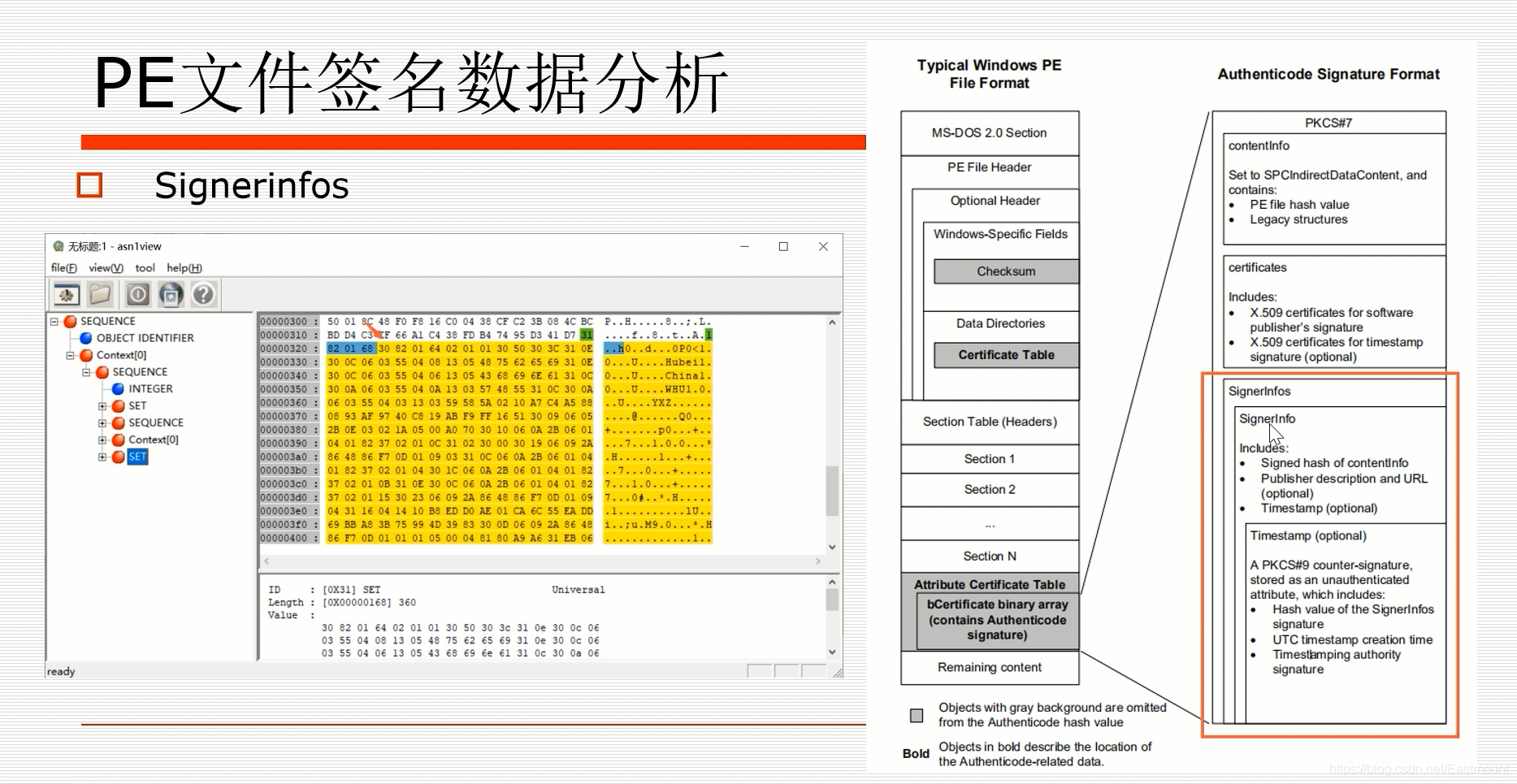
Task: Click "[0X31] SET" in the detail pane
Action: [x=351, y=590]
